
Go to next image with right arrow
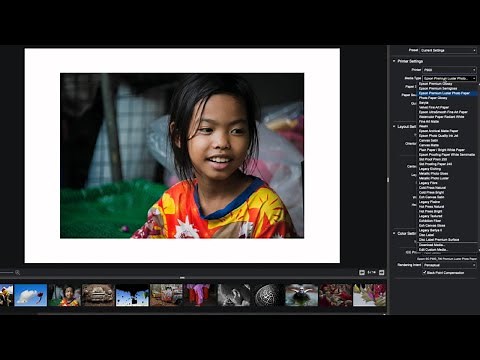click(382, 273)
